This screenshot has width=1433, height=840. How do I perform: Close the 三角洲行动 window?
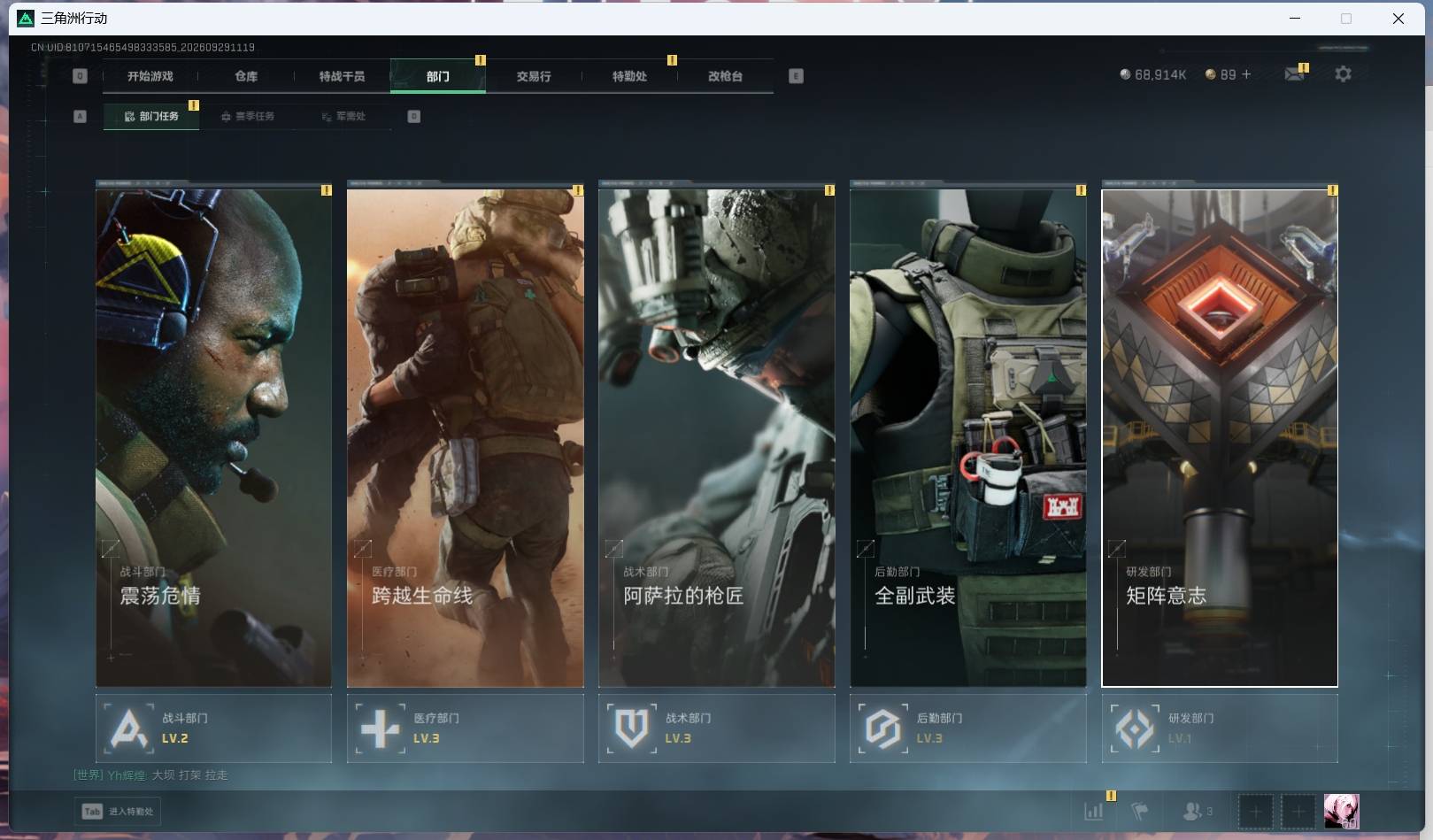[1398, 19]
